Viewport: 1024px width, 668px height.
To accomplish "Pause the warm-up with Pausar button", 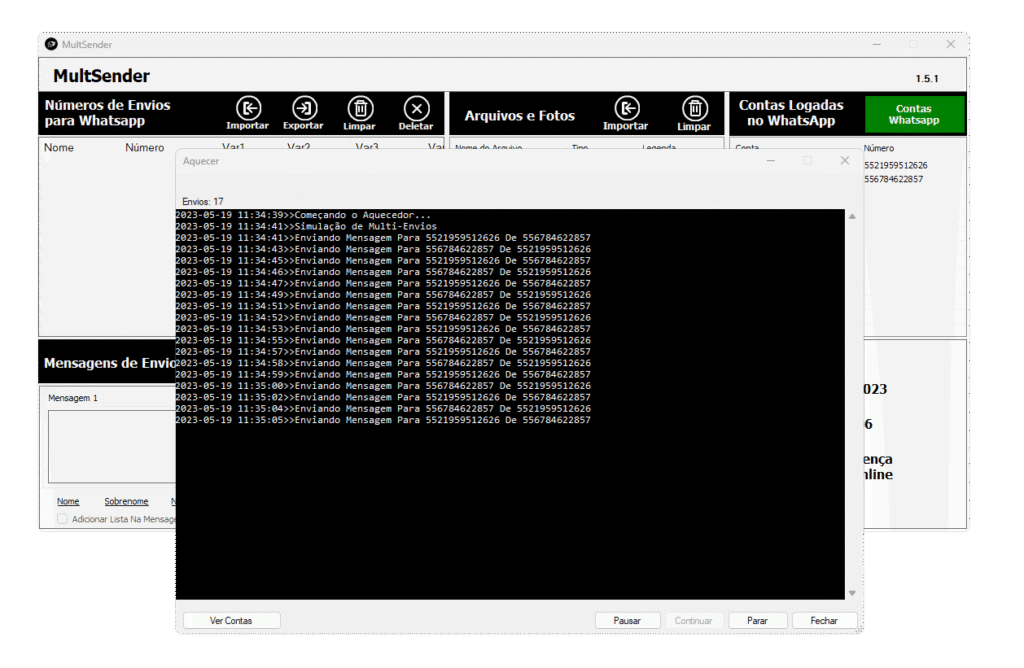I will [x=627, y=620].
